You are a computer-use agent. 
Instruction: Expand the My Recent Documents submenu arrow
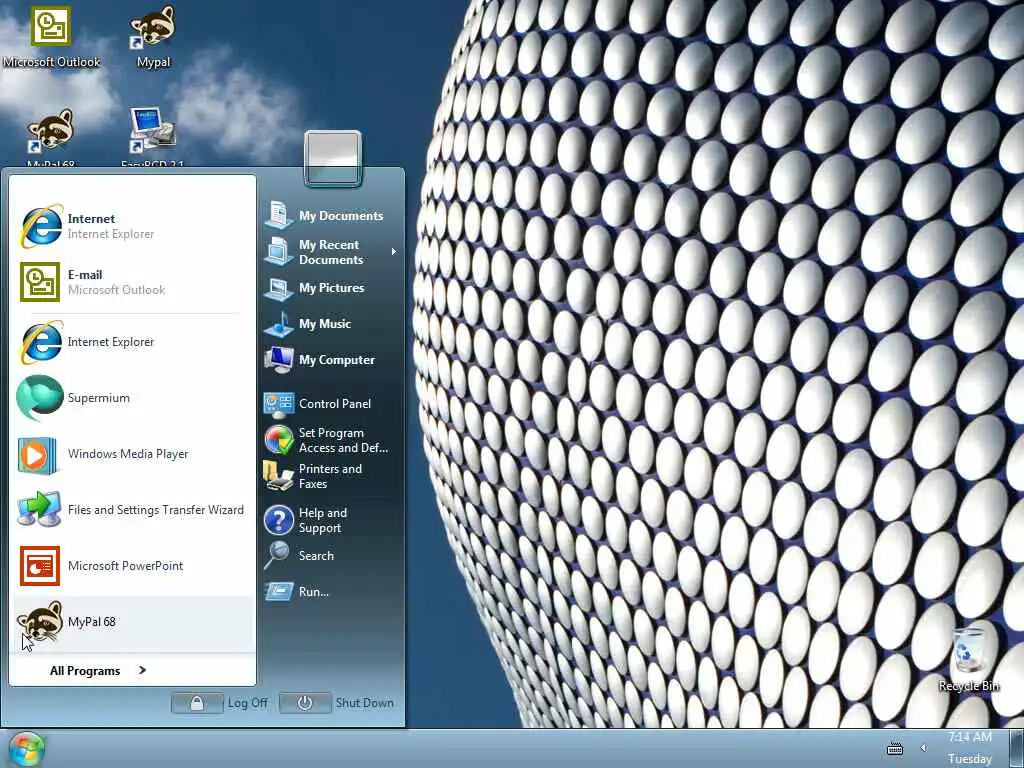pyautogui.click(x=394, y=251)
